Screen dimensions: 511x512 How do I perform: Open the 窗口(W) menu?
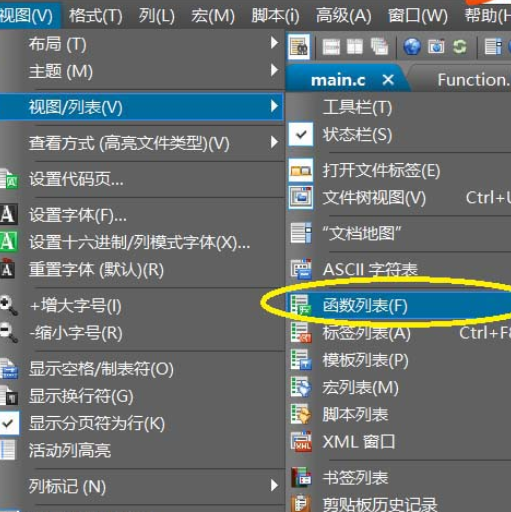coord(418,15)
